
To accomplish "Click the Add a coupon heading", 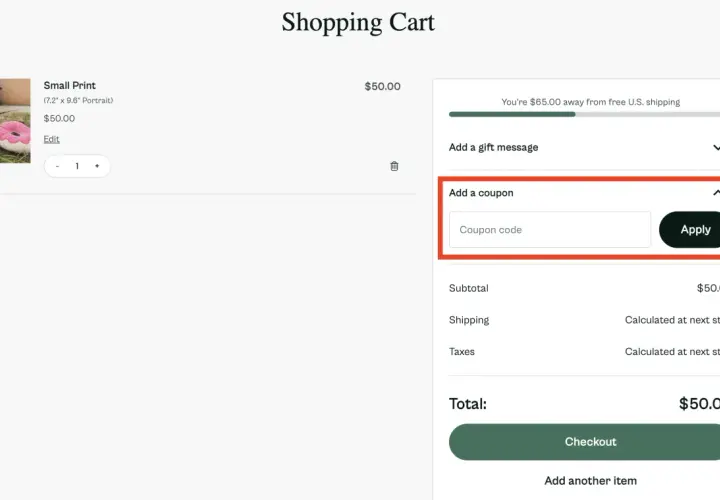I will coord(481,193).
